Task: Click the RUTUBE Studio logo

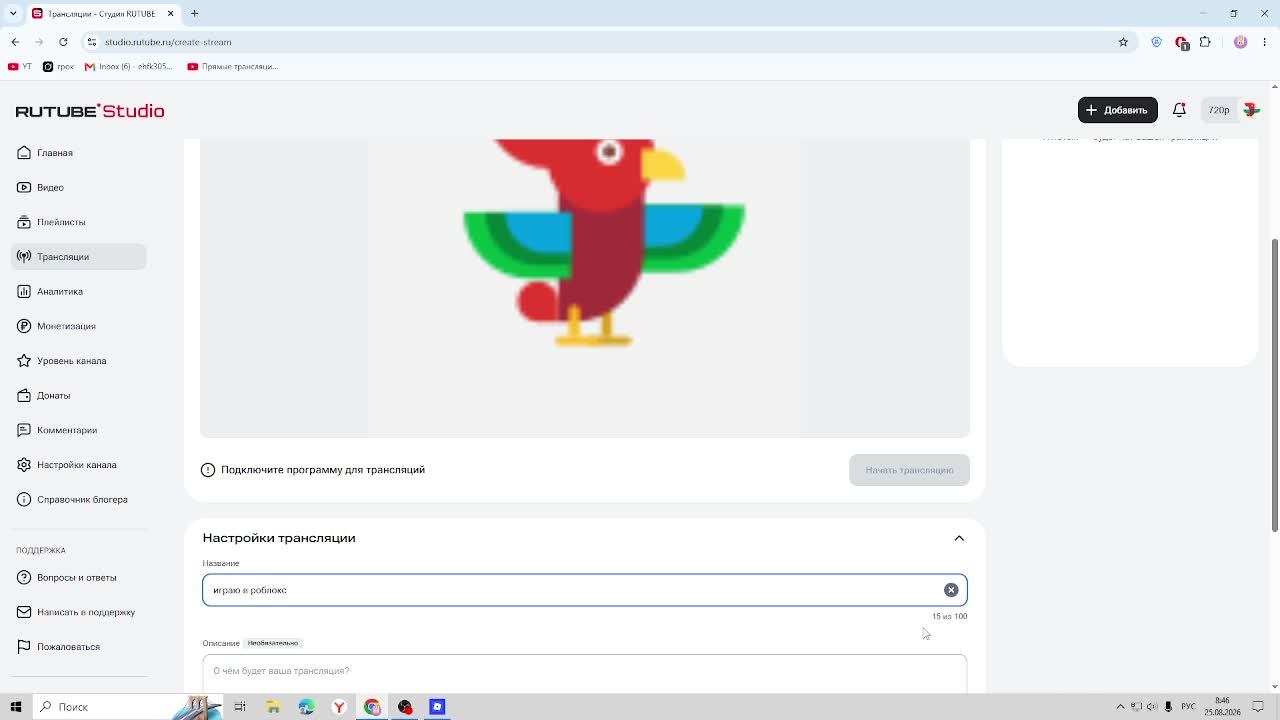Action: [90, 111]
